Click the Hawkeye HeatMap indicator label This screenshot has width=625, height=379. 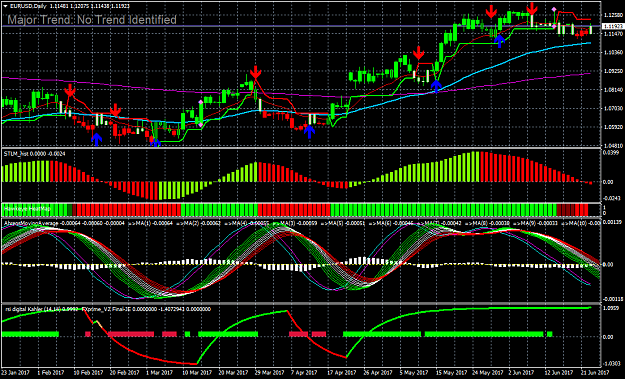tap(27, 208)
